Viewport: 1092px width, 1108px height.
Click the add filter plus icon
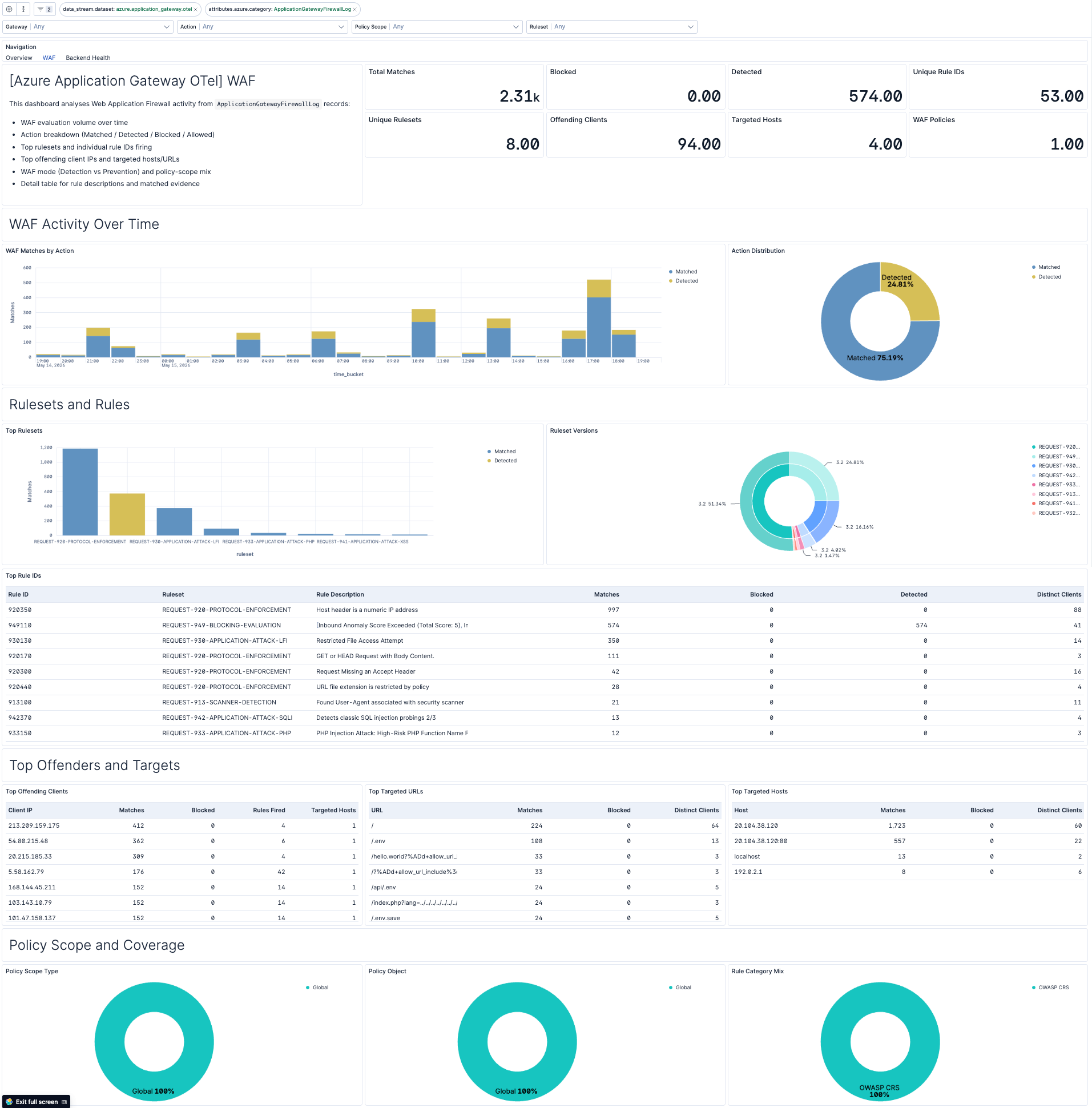(x=9, y=9)
